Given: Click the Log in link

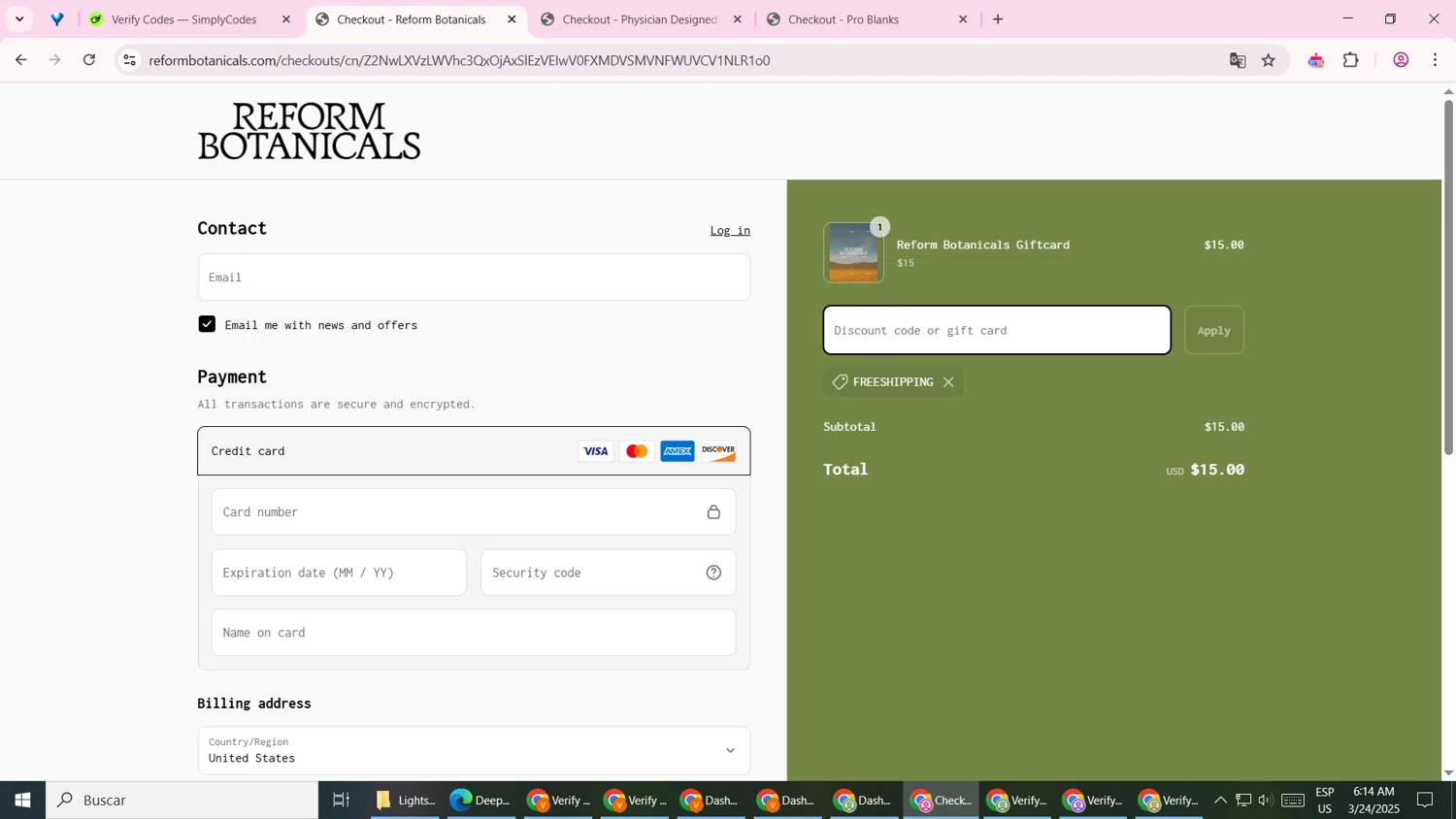Looking at the screenshot, I should (x=730, y=230).
